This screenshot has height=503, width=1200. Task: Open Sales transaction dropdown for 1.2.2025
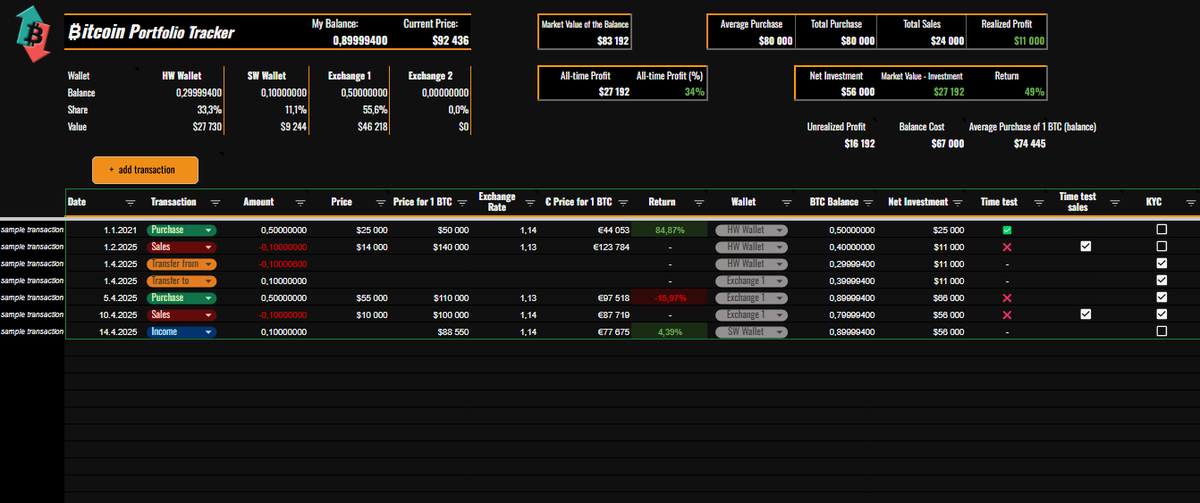tap(181, 247)
